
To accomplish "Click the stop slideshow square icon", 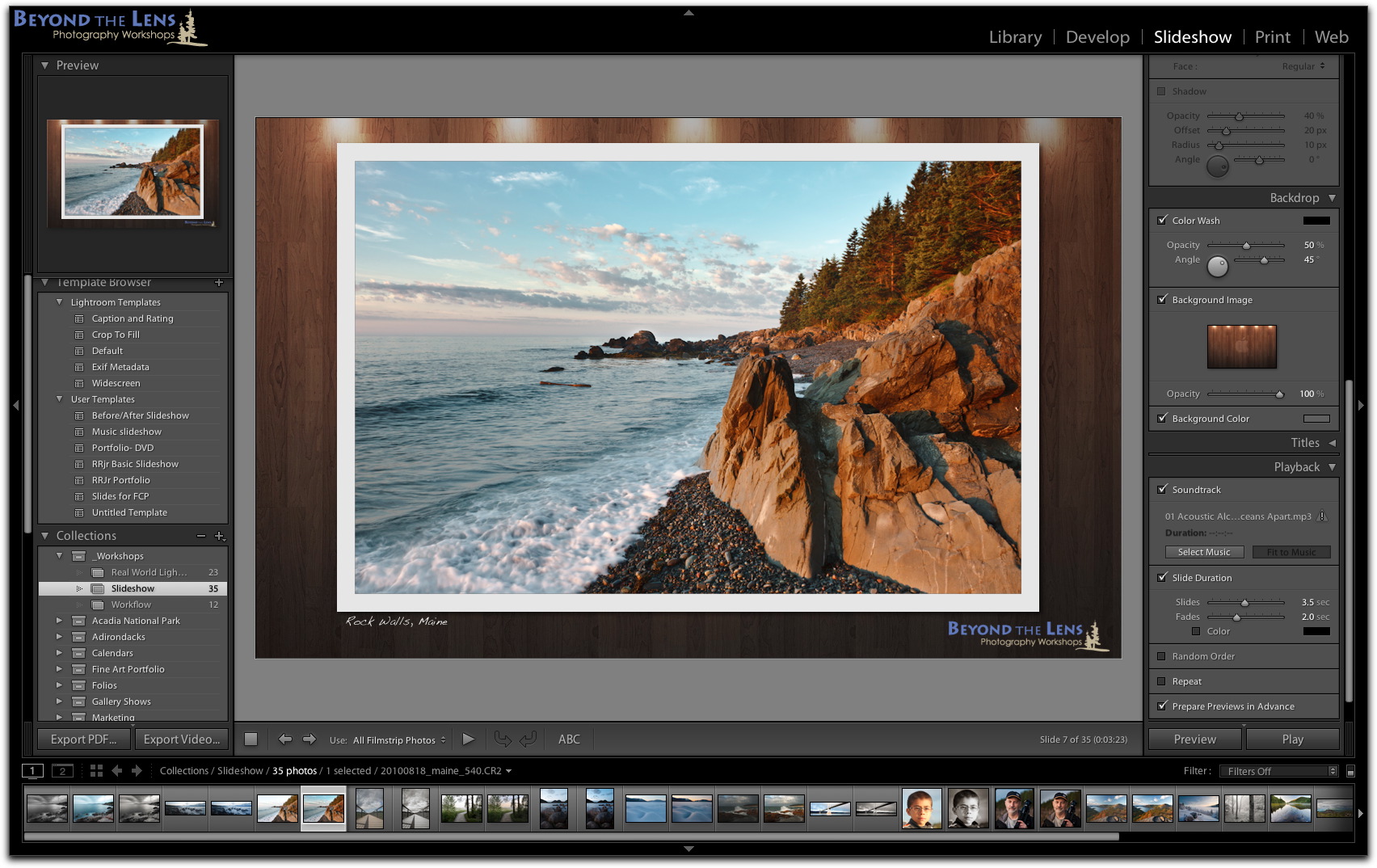I will (x=251, y=739).
